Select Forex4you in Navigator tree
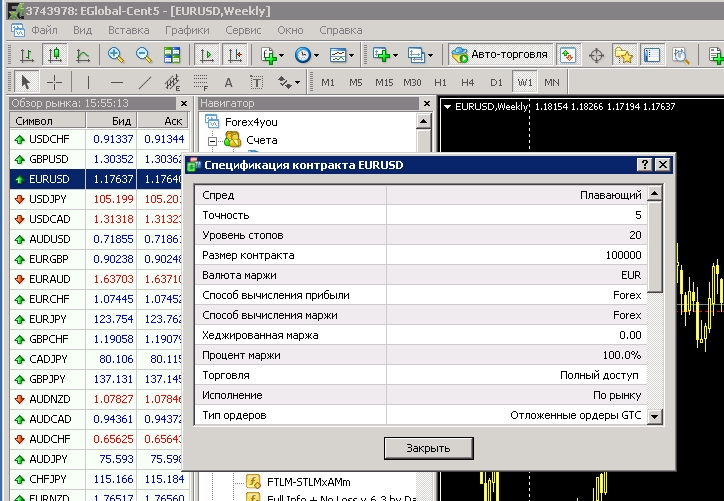This screenshot has width=724, height=501. point(251,122)
